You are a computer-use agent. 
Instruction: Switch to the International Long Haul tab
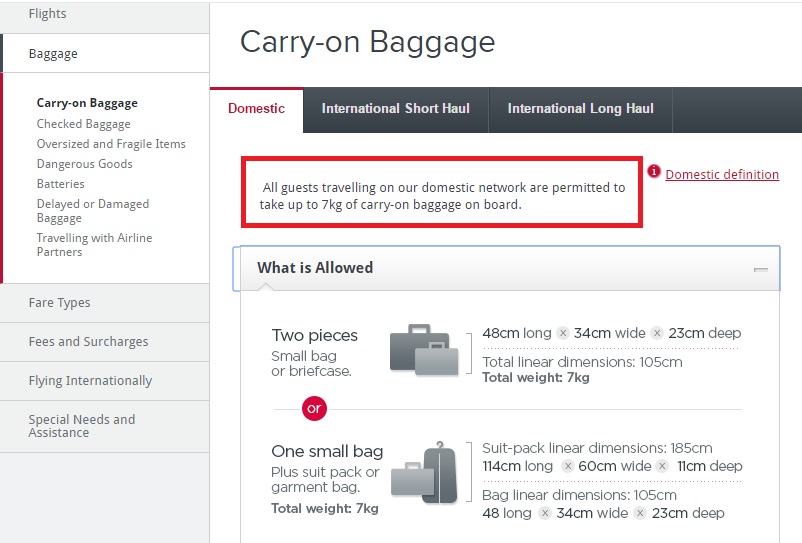(581, 109)
